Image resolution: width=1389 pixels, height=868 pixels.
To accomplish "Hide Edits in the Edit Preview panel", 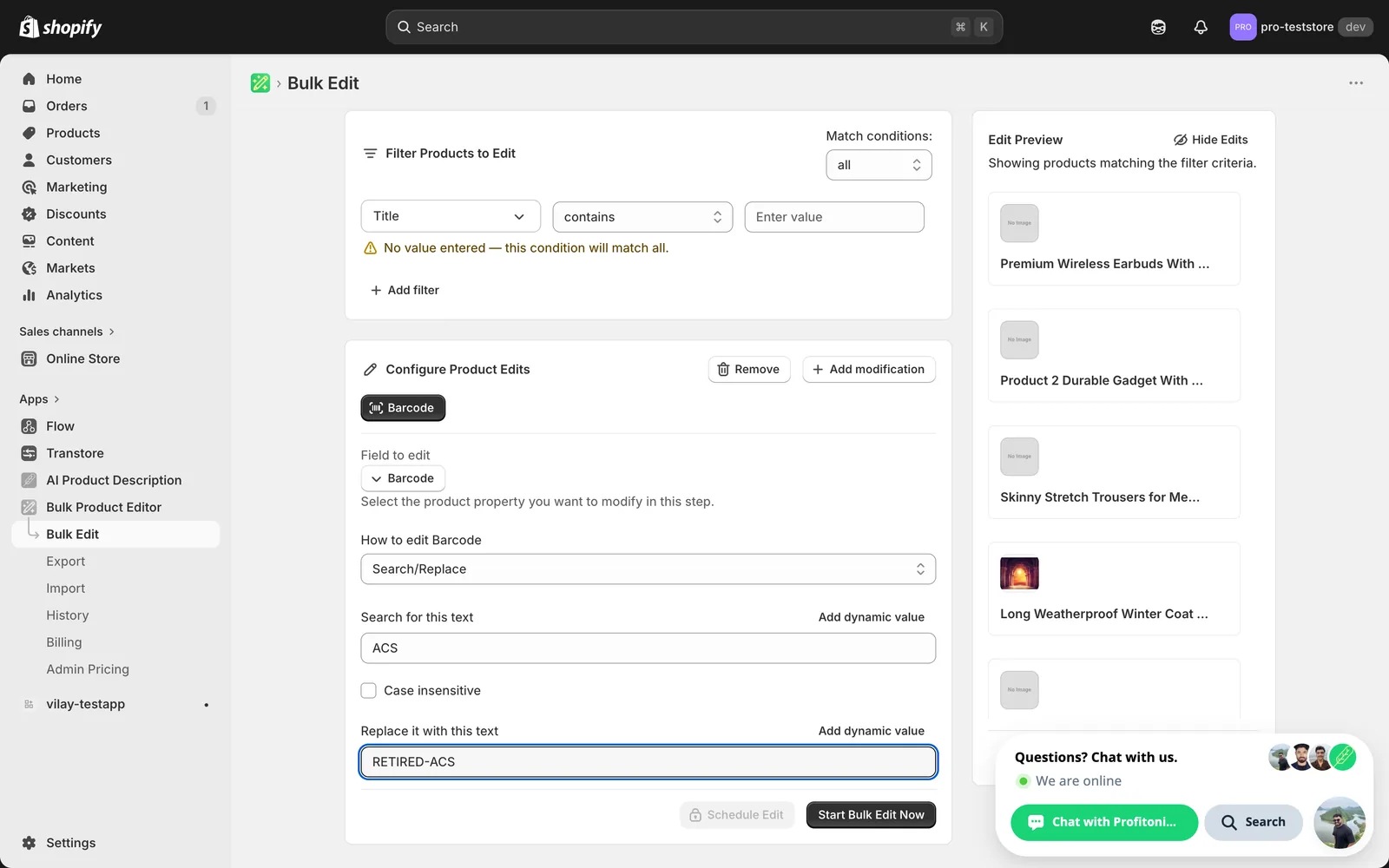I will [x=1211, y=140].
